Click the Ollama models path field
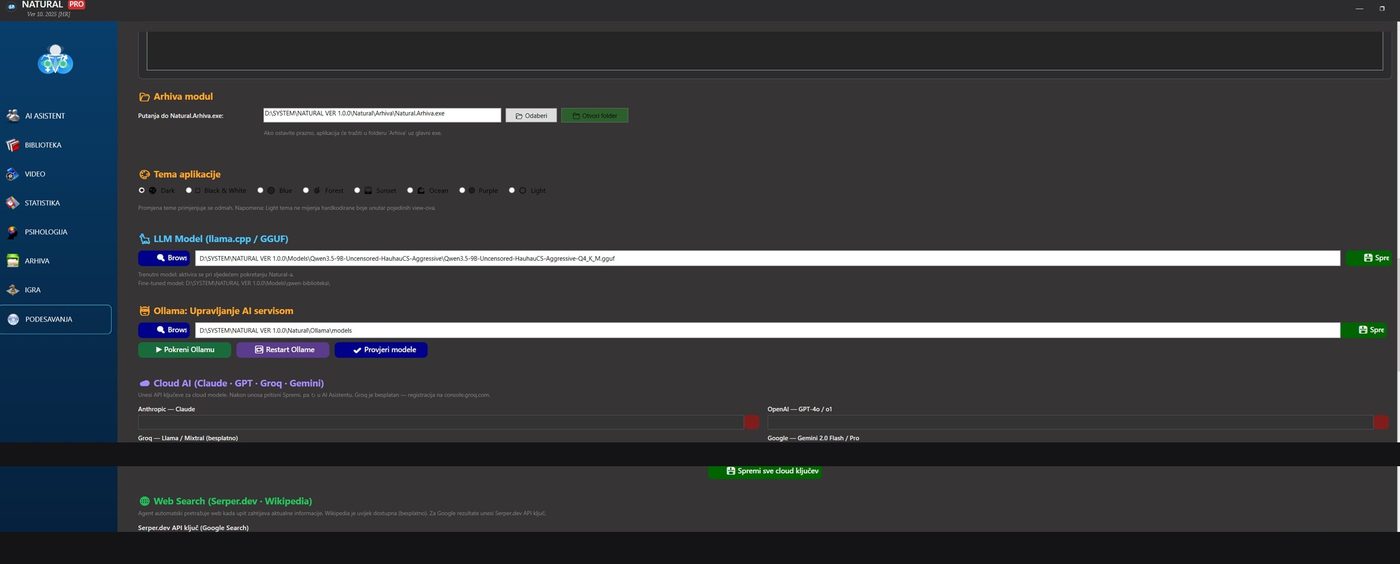This screenshot has width=1400, height=564. 767,330
